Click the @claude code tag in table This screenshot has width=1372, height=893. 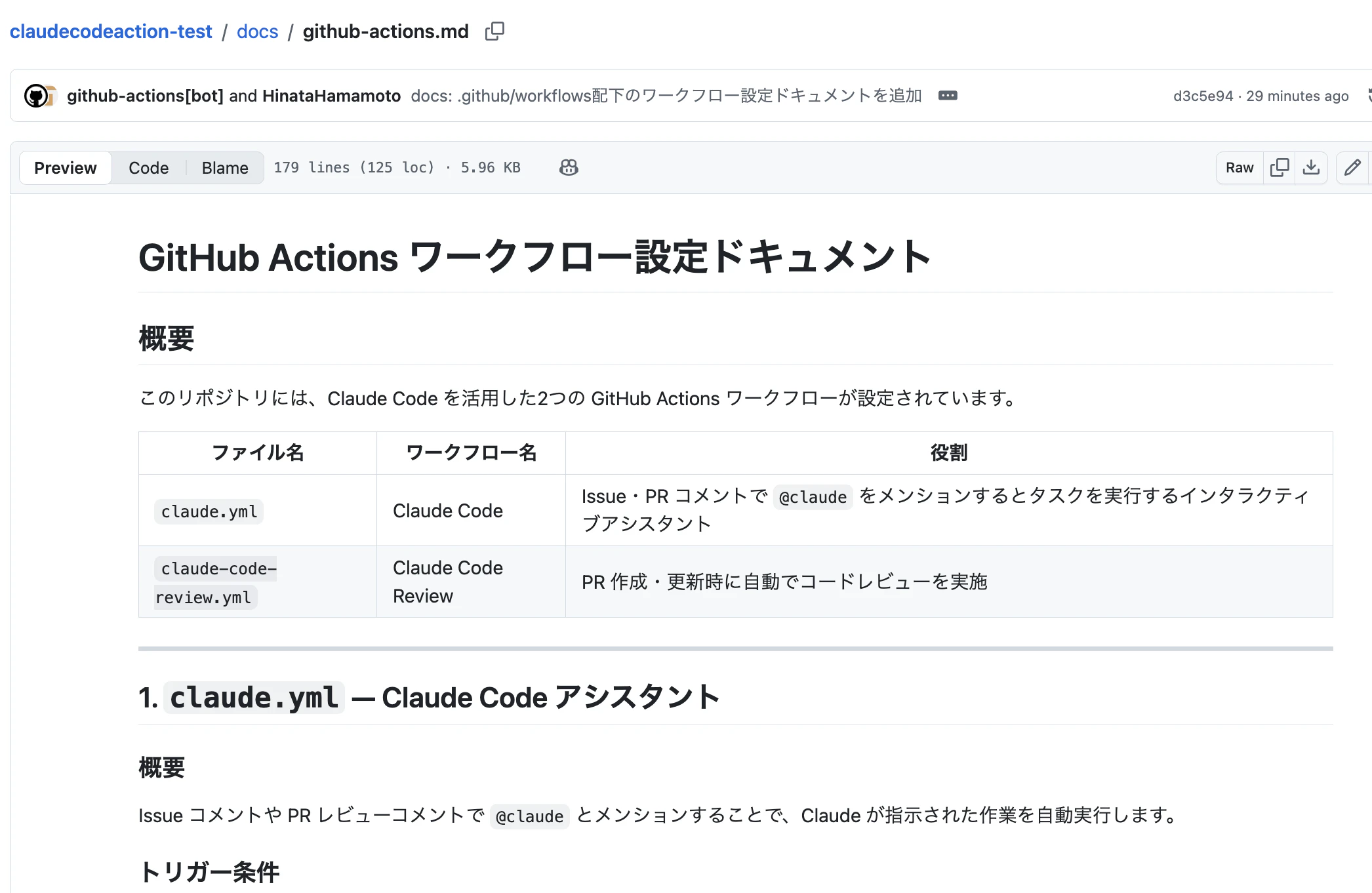(813, 497)
